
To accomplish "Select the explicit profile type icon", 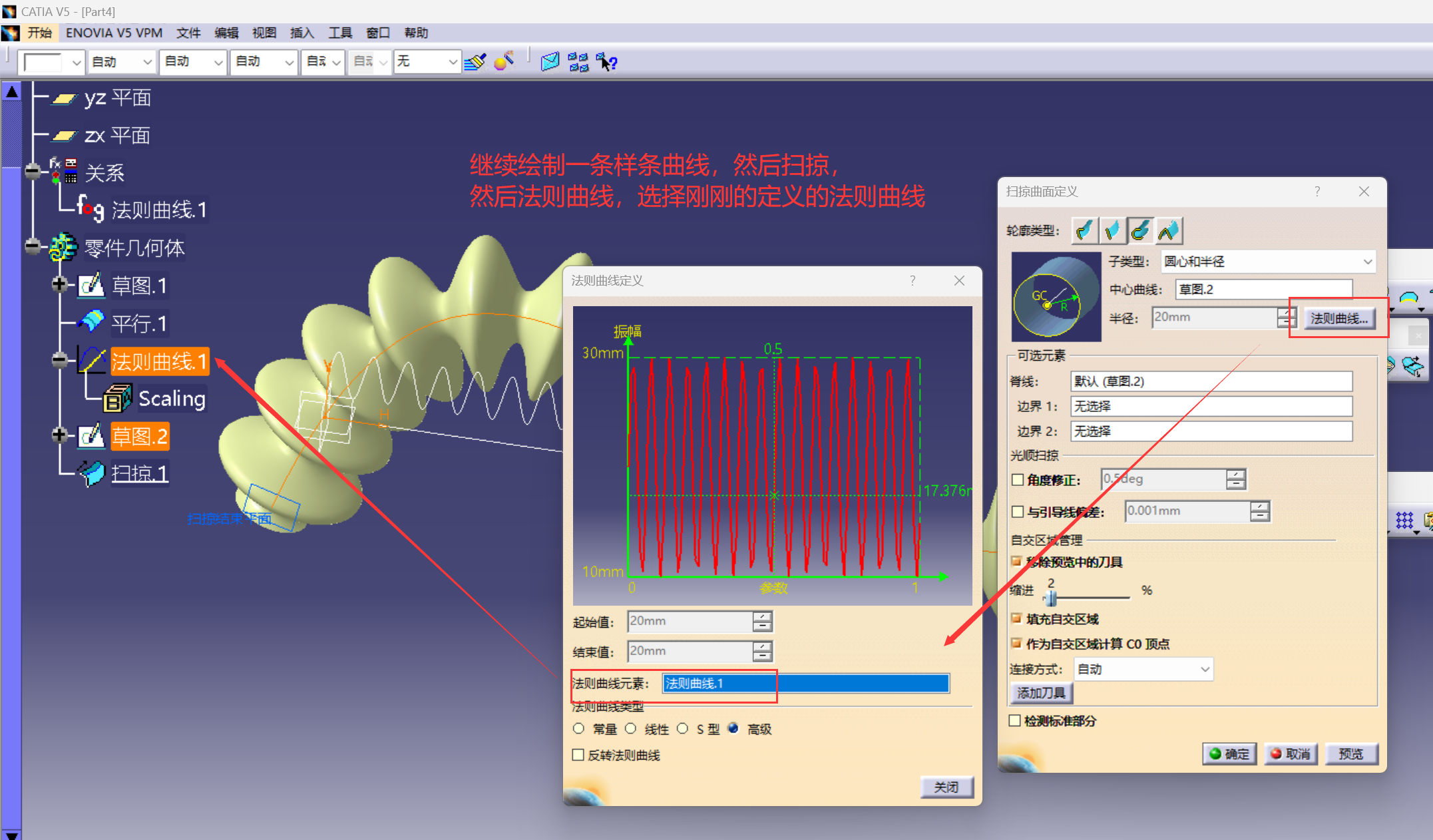I will click(1084, 230).
